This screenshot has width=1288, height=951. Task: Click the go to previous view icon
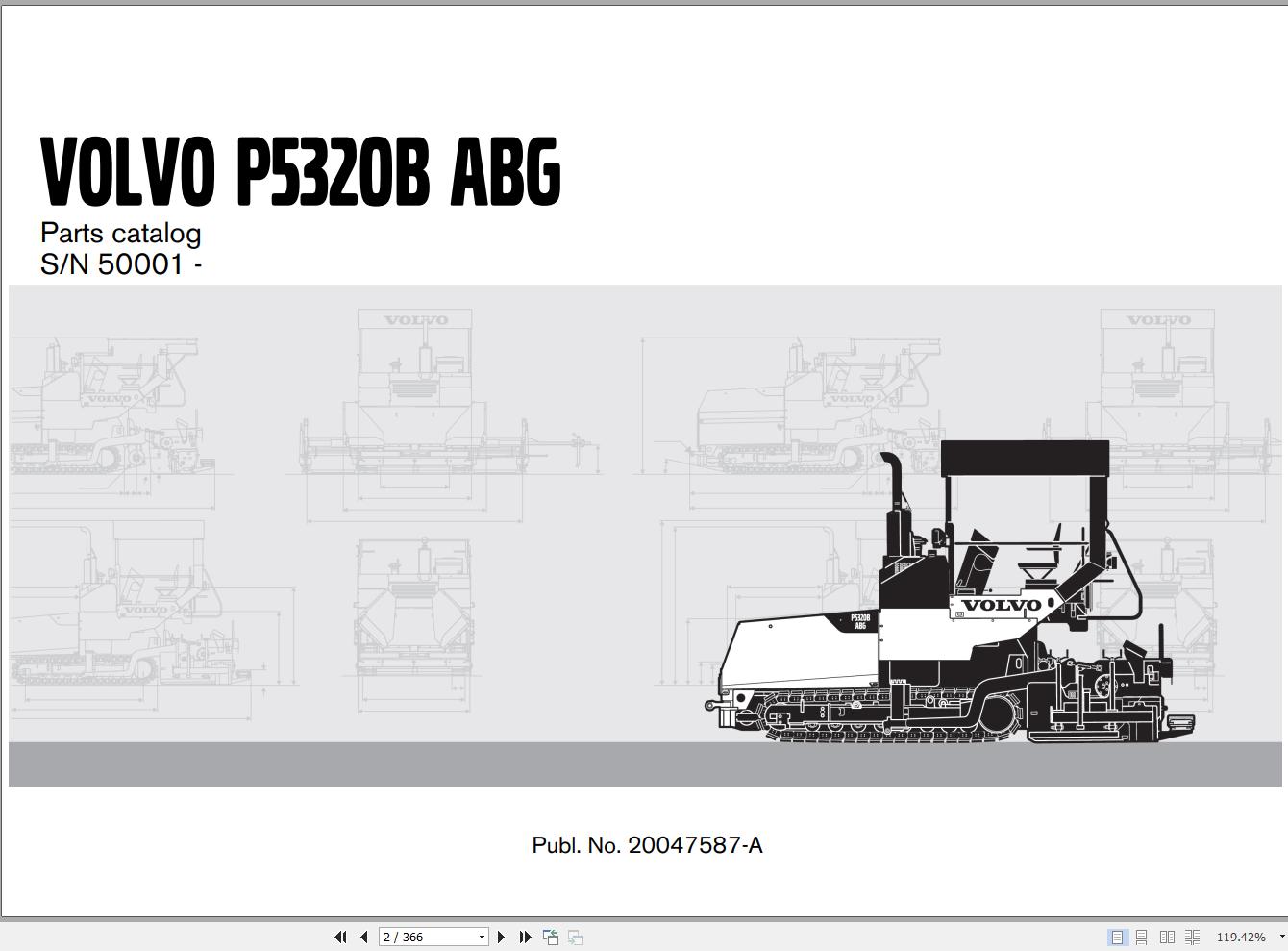point(551,937)
